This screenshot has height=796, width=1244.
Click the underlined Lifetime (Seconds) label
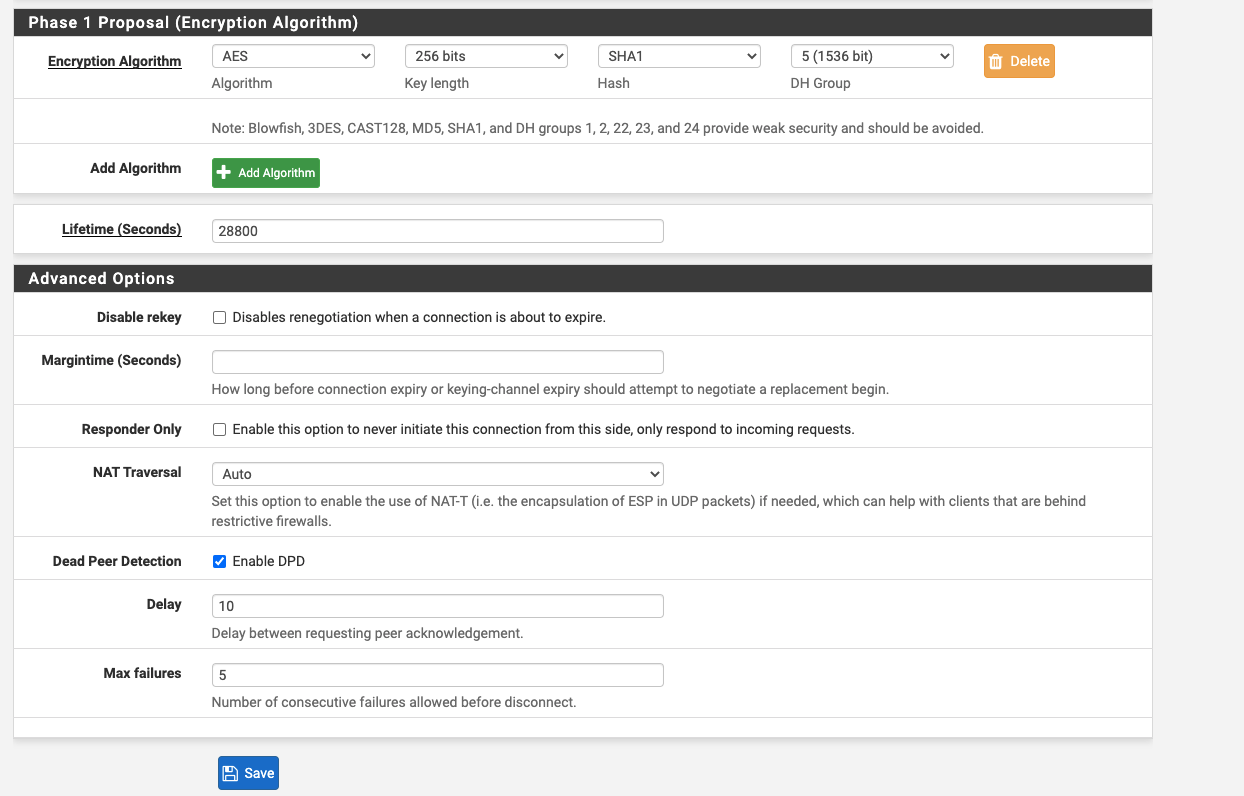pos(122,229)
